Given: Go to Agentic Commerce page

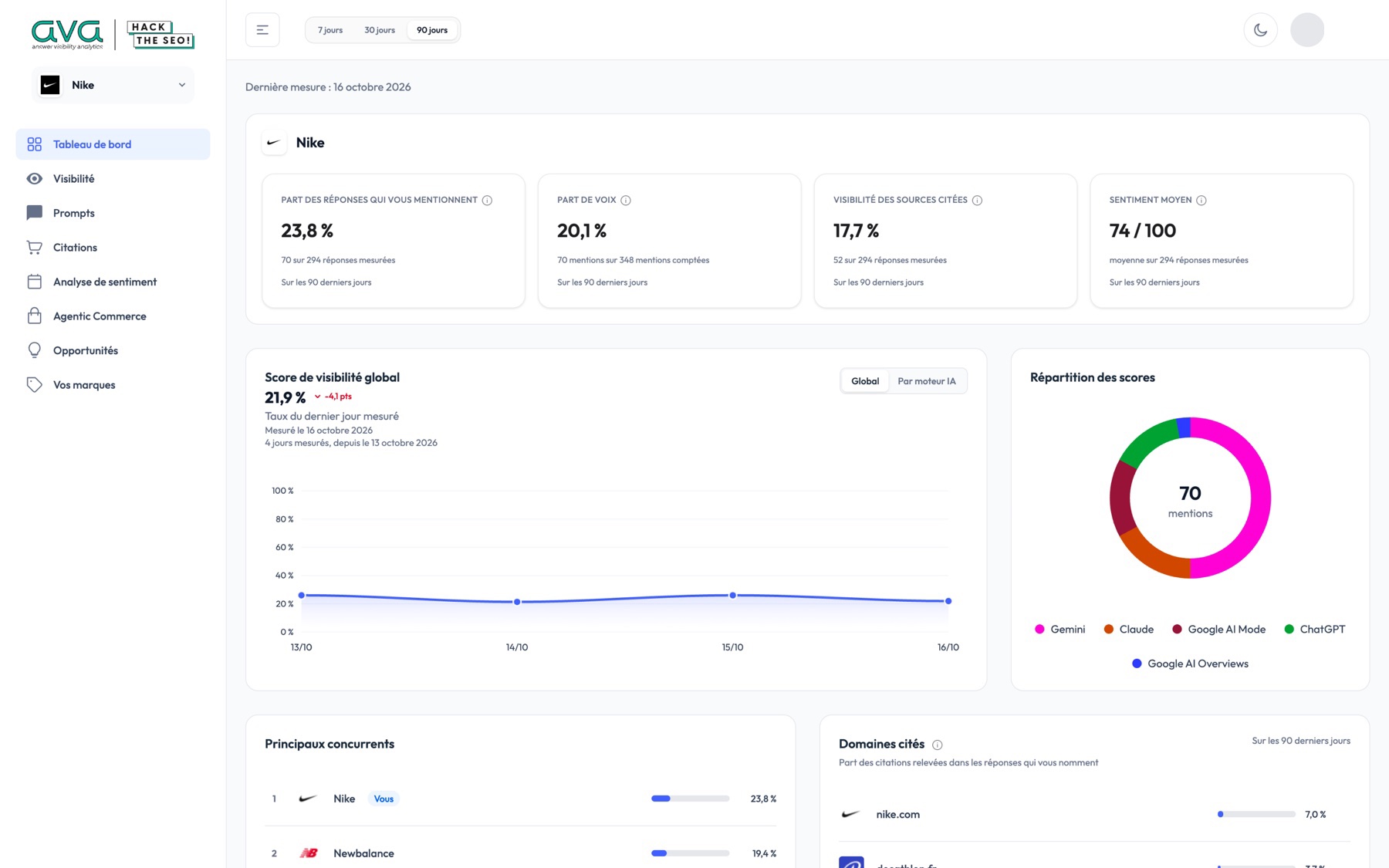Looking at the screenshot, I should 113,316.
